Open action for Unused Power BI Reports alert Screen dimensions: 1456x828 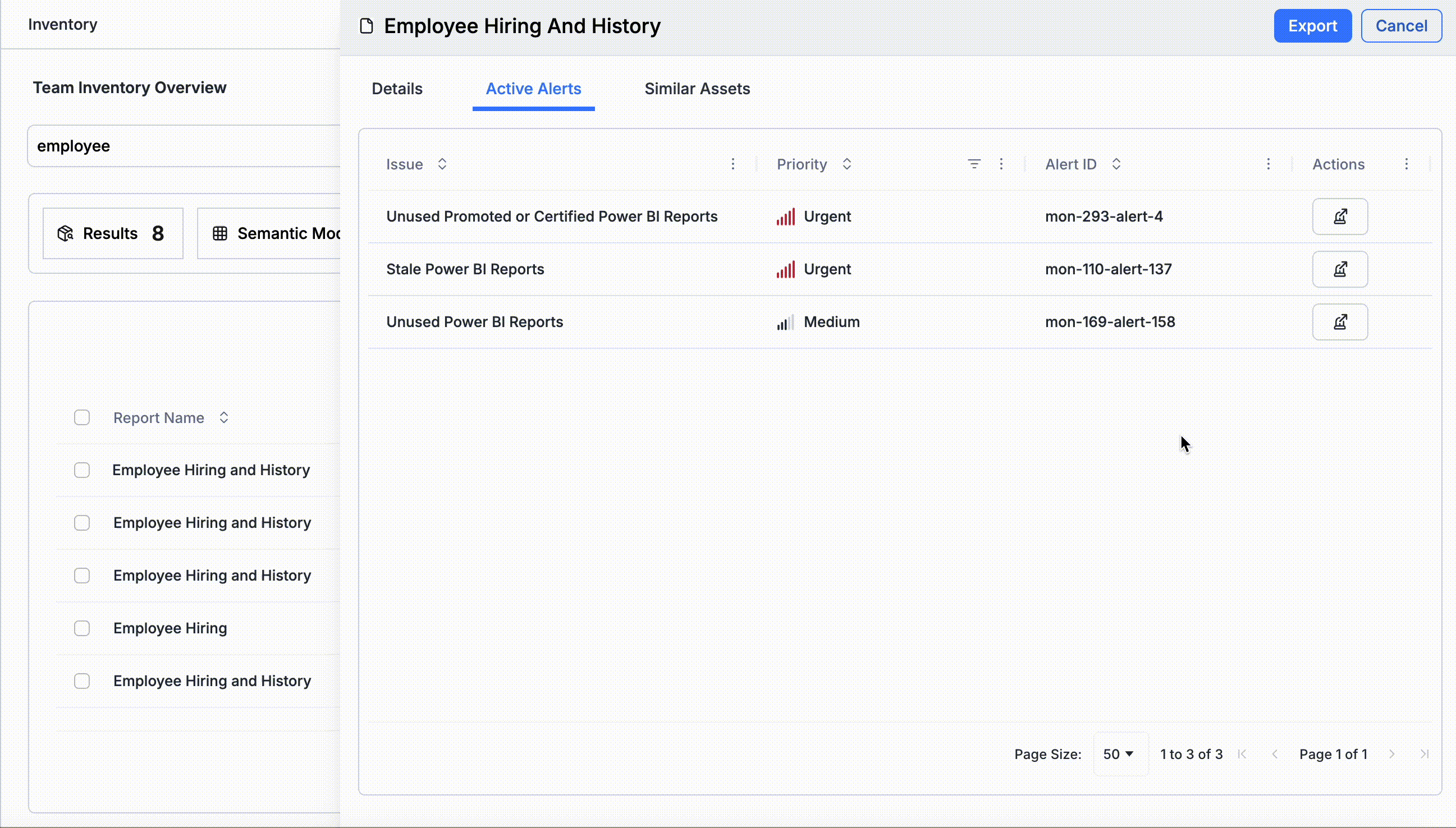(1339, 322)
